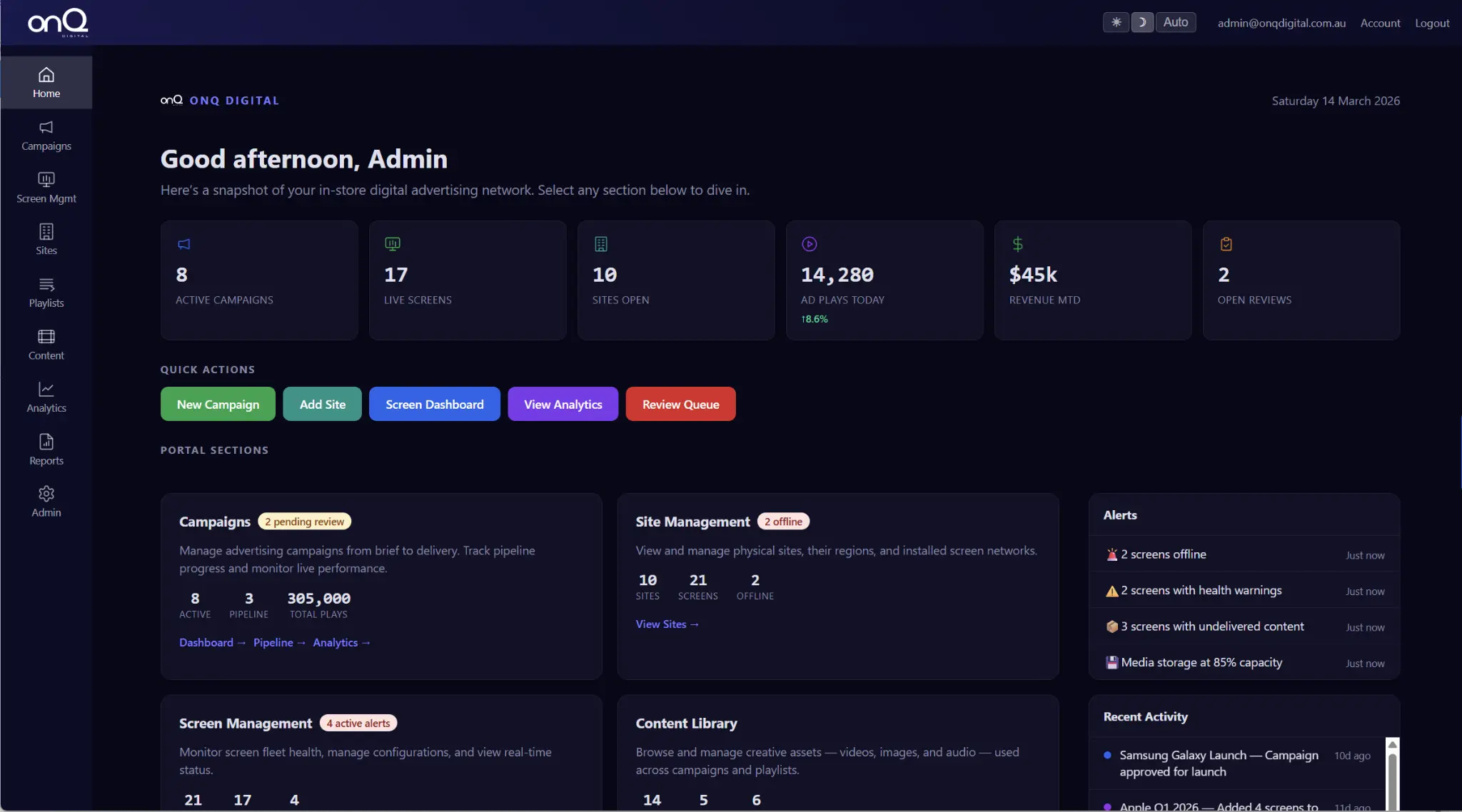Image resolution: width=1462 pixels, height=812 pixels.
Task: Click floppy disk icon for media storage alert
Action: click(1111, 663)
